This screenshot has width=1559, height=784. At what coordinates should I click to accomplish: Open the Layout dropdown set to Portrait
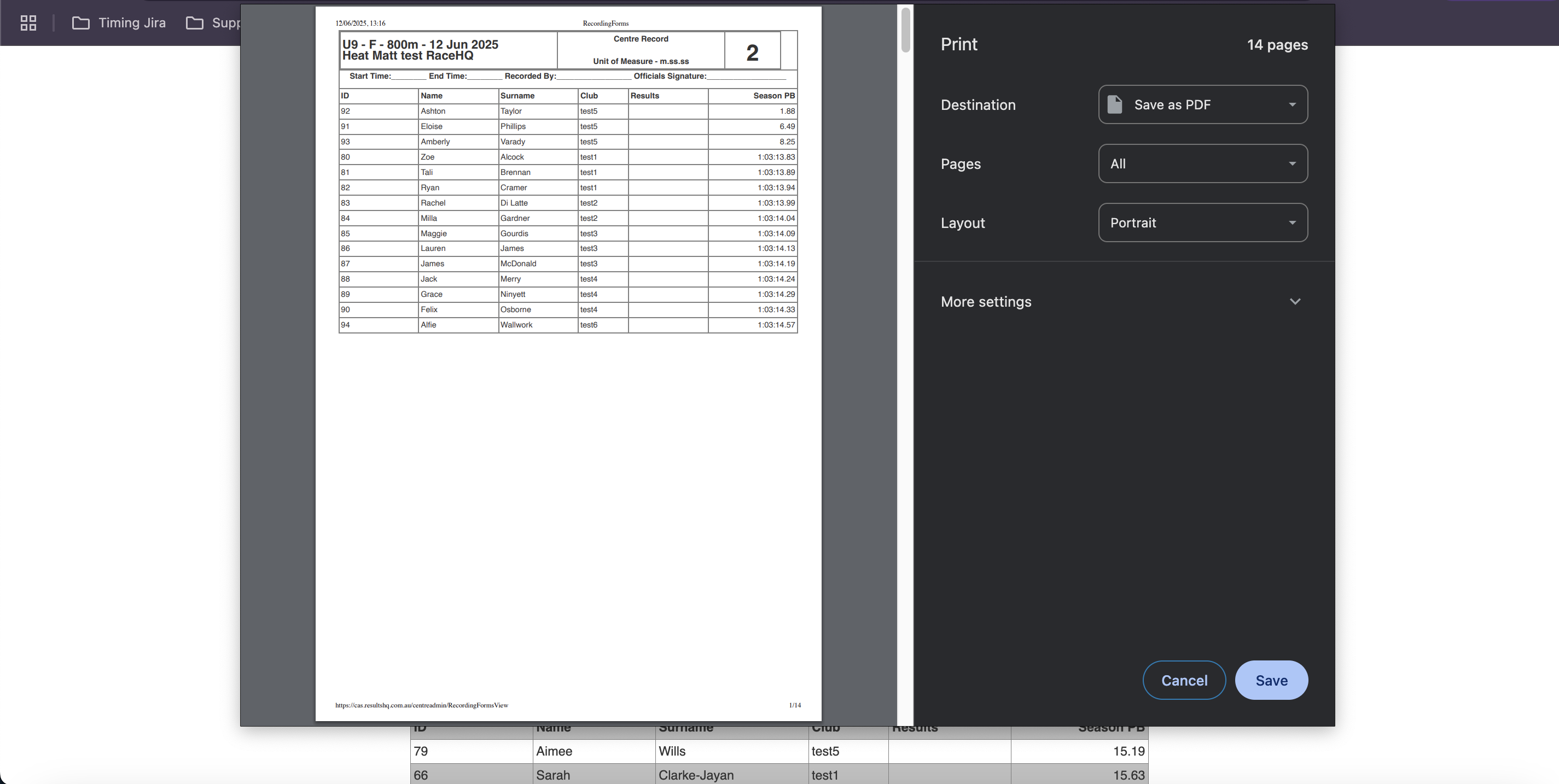point(1202,223)
